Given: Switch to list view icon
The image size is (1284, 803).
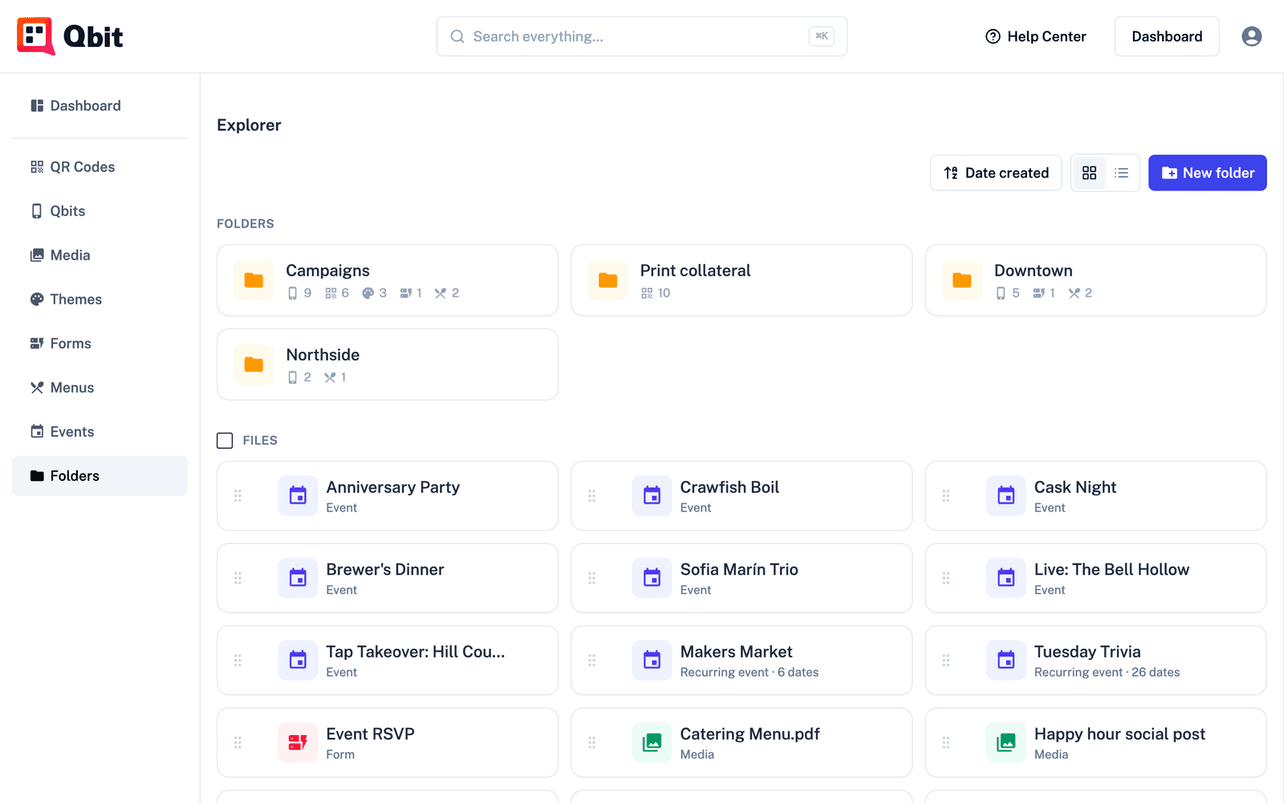Looking at the screenshot, I should (1121, 173).
